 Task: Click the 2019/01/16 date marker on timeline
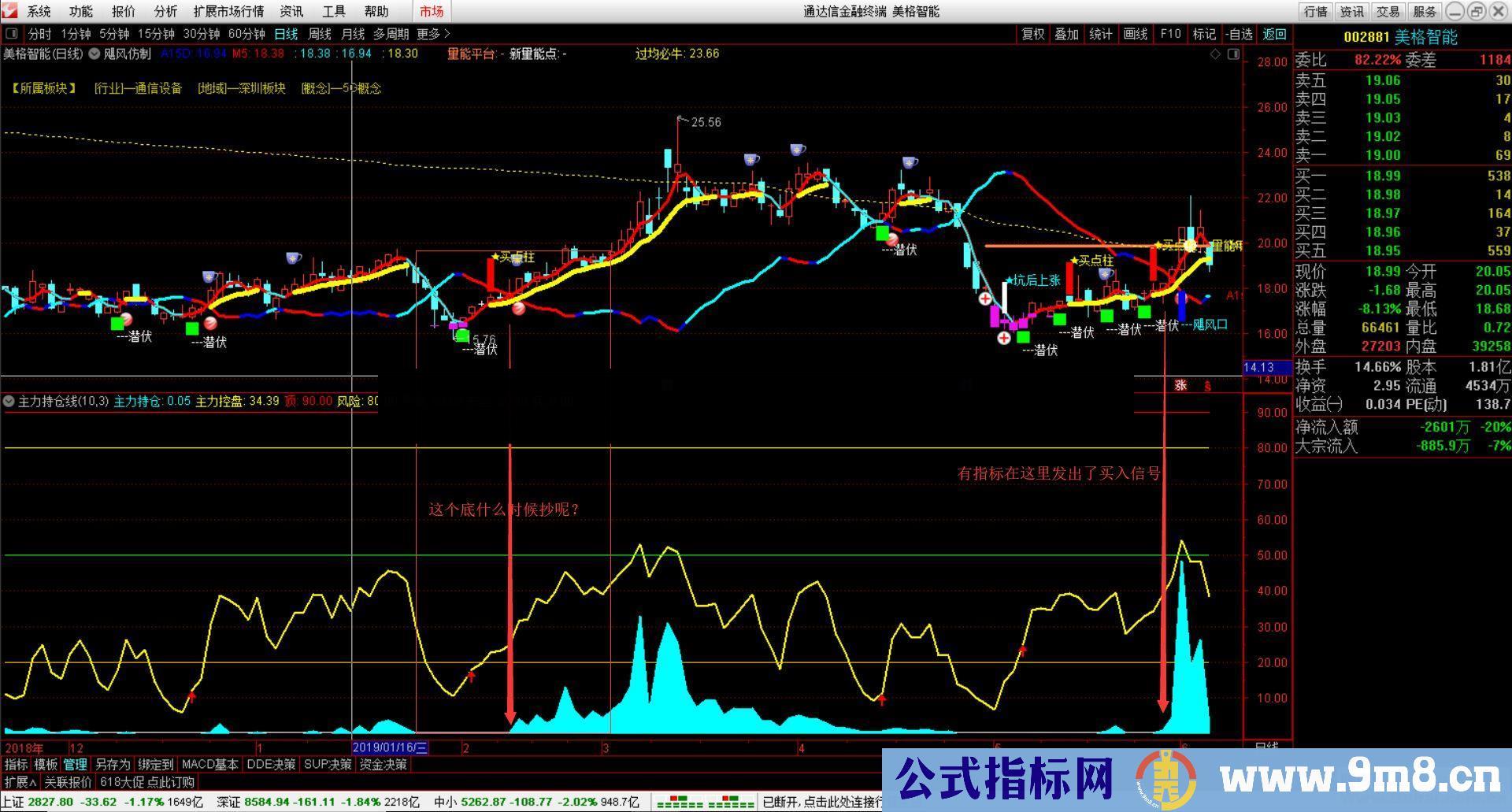(390, 747)
